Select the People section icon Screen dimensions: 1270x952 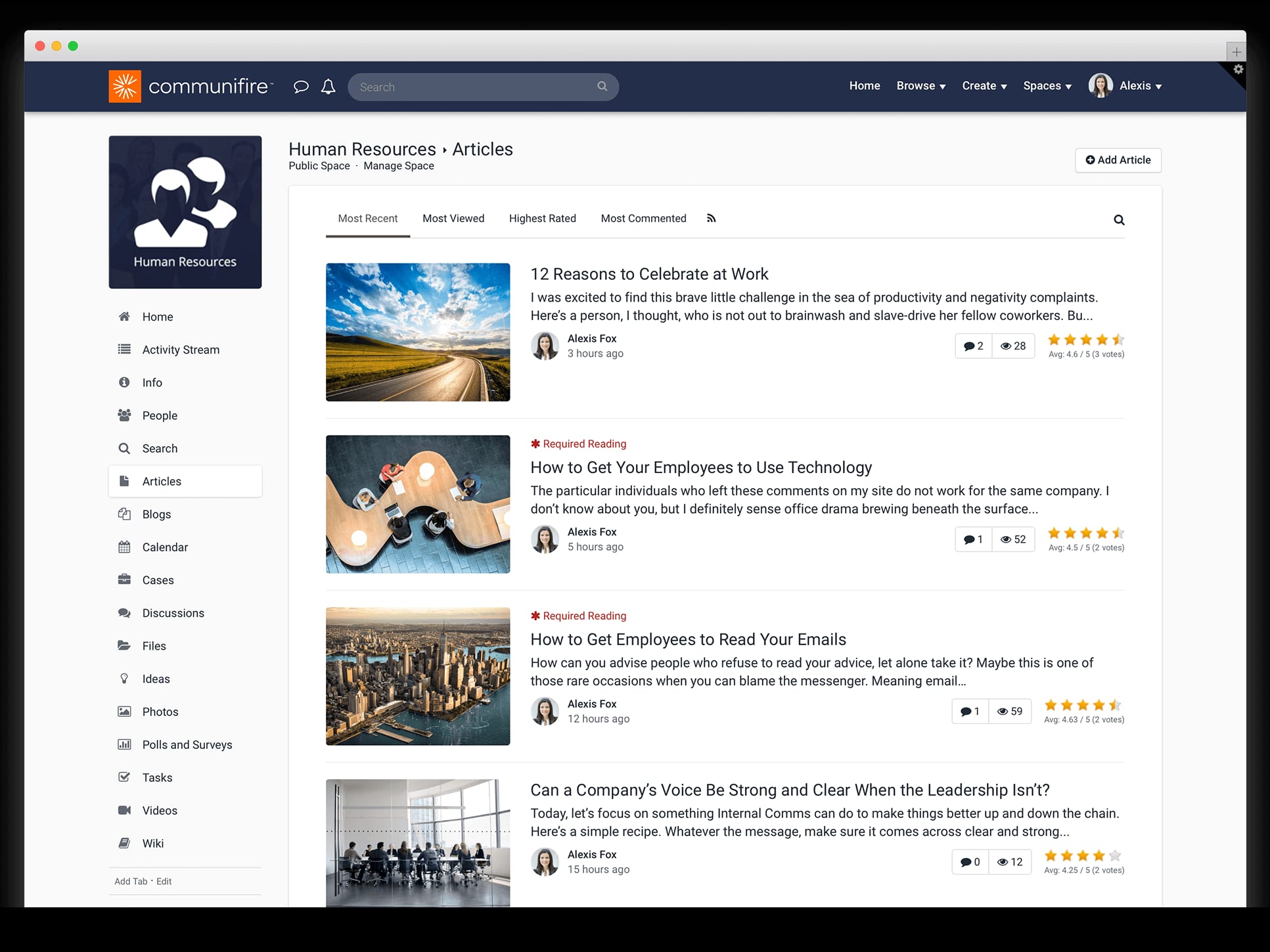click(124, 415)
